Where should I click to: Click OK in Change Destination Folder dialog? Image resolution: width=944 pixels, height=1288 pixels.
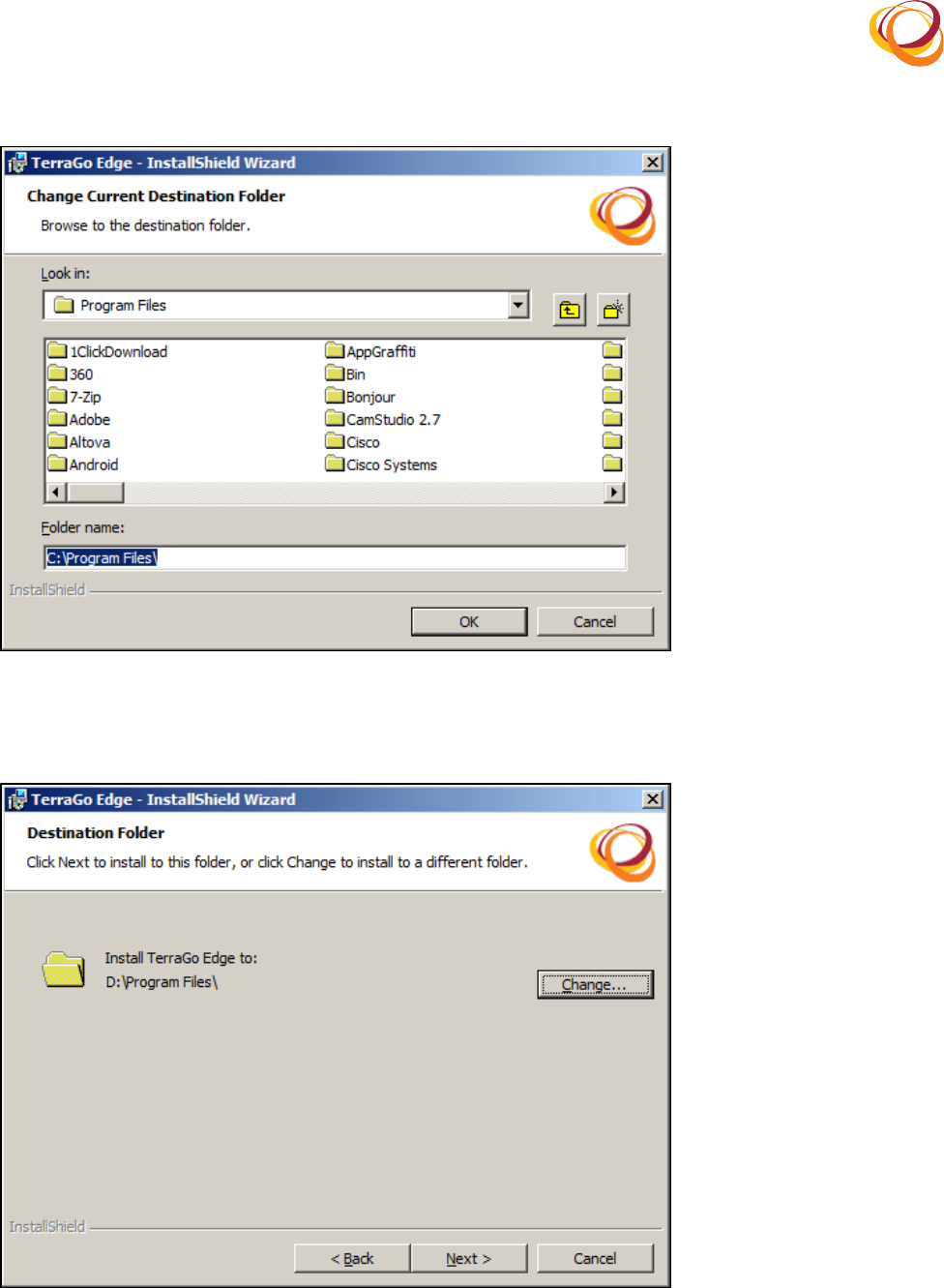pos(469,621)
